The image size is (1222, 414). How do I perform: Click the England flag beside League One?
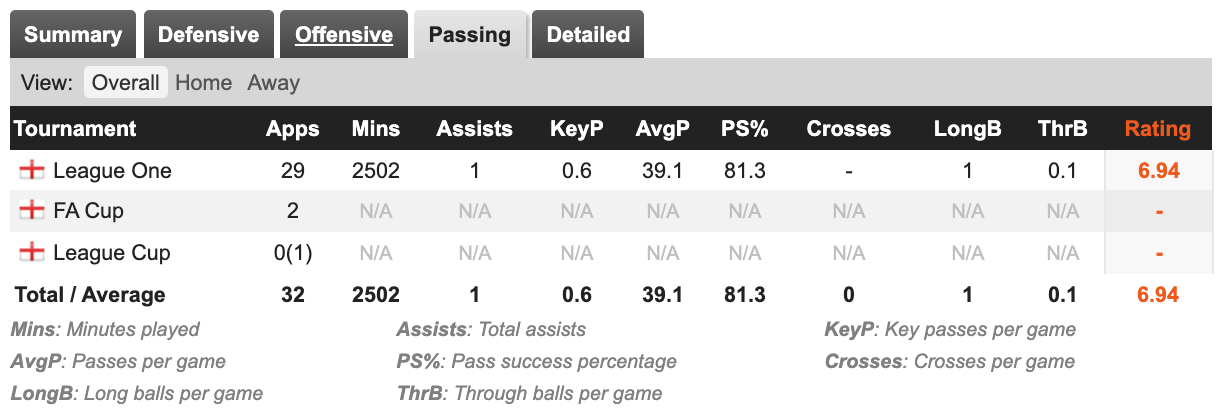tap(32, 171)
